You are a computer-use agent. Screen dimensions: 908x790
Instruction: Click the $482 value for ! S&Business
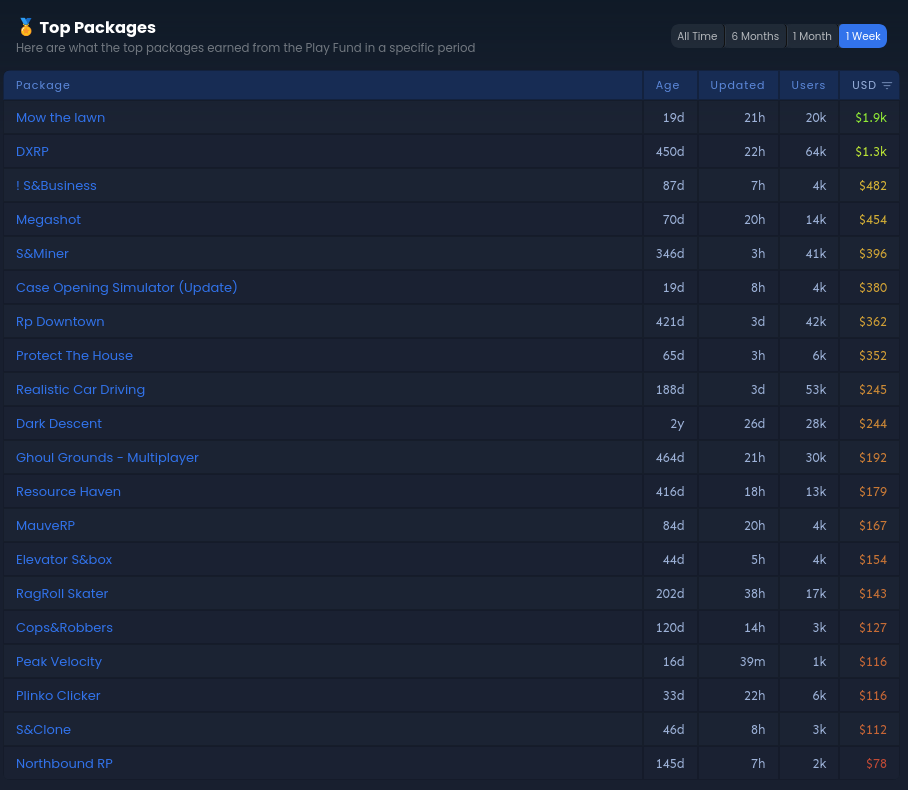(x=873, y=185)
